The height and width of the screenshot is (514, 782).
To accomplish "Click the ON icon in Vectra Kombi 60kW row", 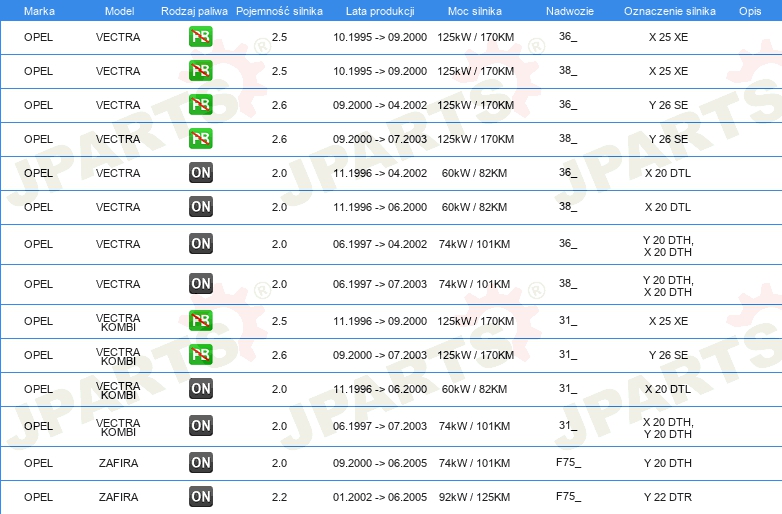I will 200,388.
